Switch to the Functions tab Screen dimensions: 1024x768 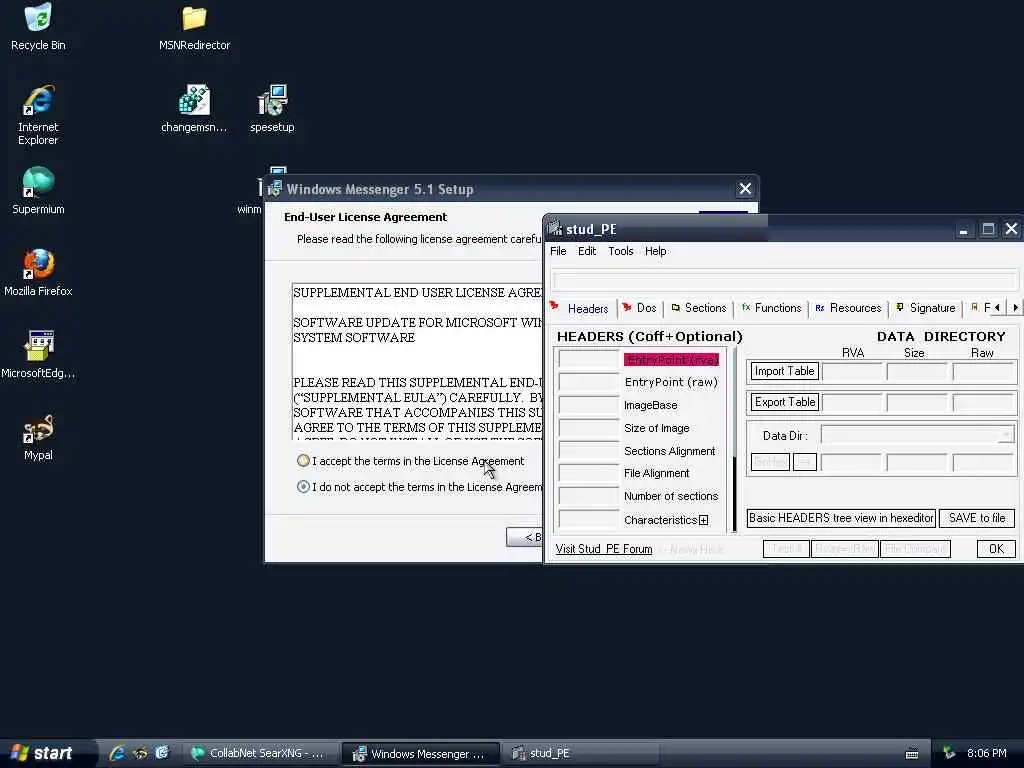[771, 308]
